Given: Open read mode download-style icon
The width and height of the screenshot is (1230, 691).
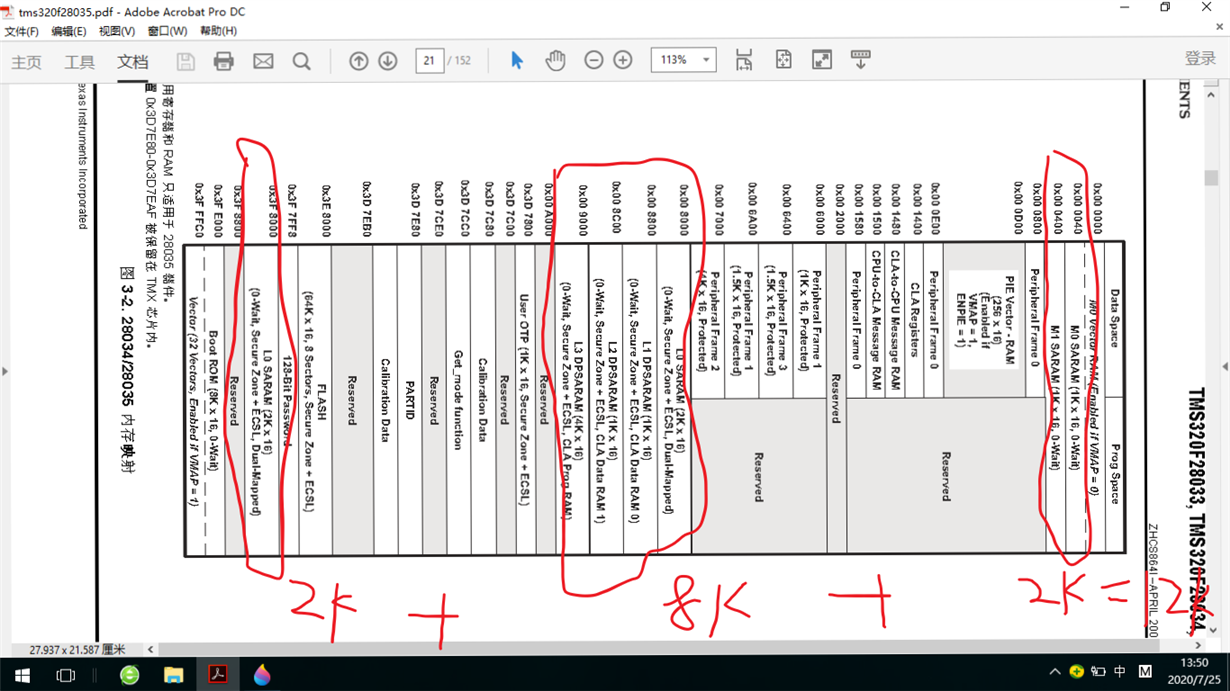Looking at the screenshot, I should pos(860,60).
